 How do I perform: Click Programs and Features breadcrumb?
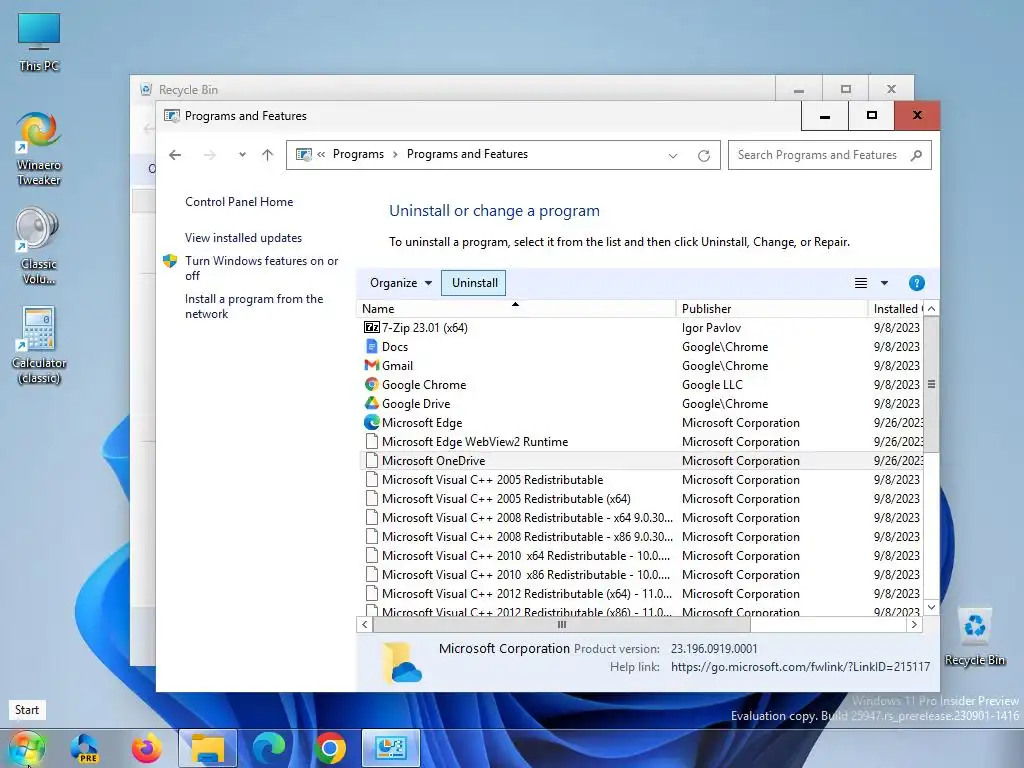point(467,154)
